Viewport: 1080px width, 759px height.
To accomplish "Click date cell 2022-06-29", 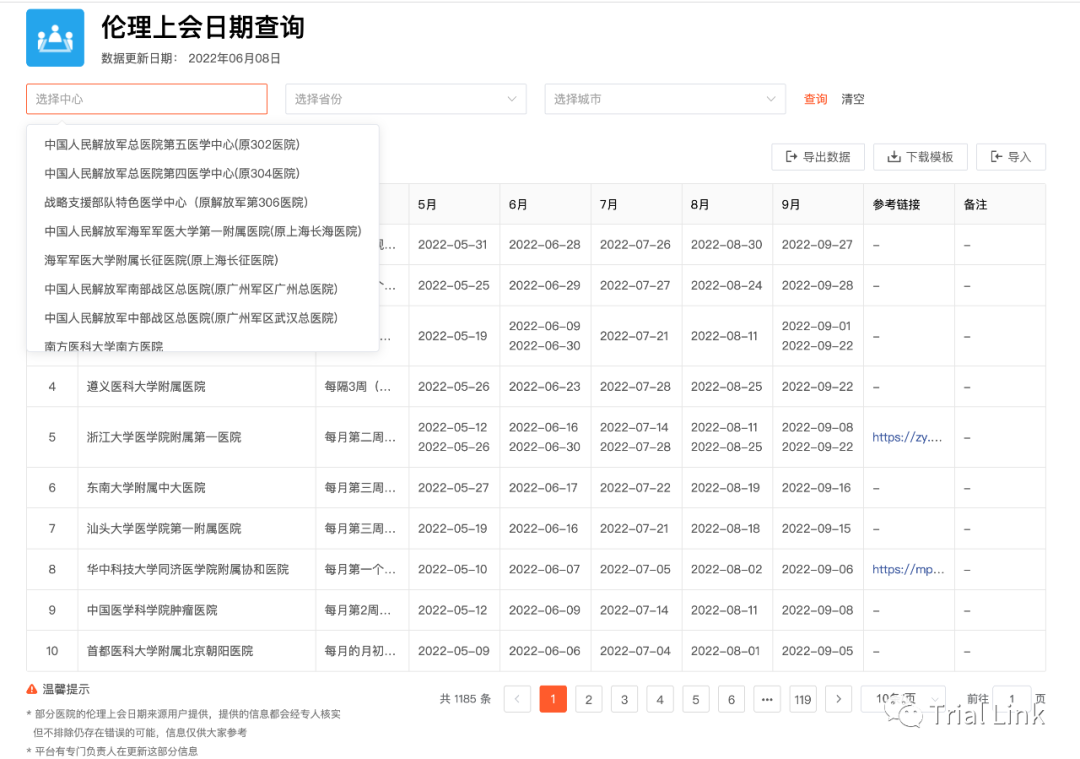I will click(x=544, y=286).
